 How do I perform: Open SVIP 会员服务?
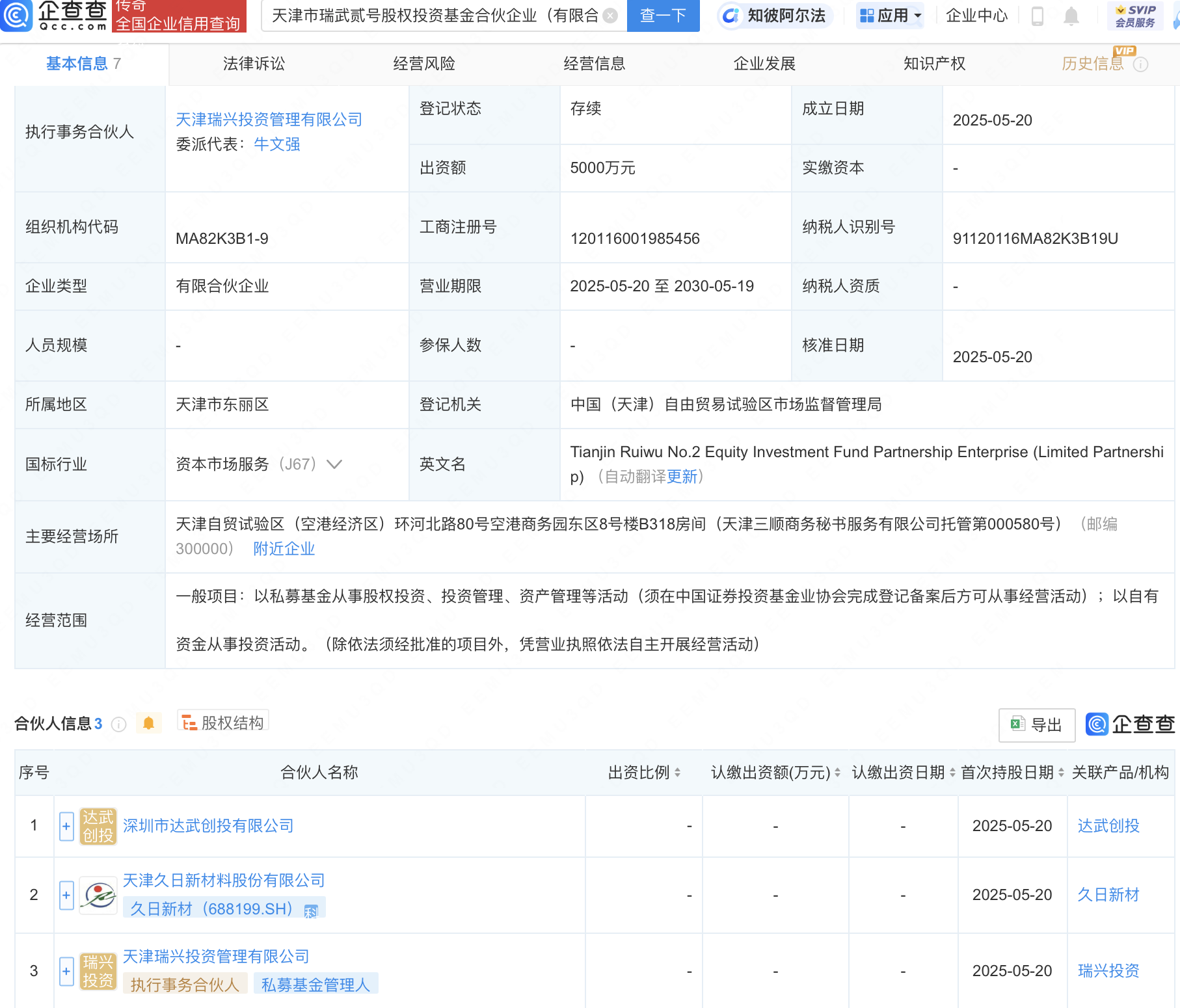[1135, 16]
